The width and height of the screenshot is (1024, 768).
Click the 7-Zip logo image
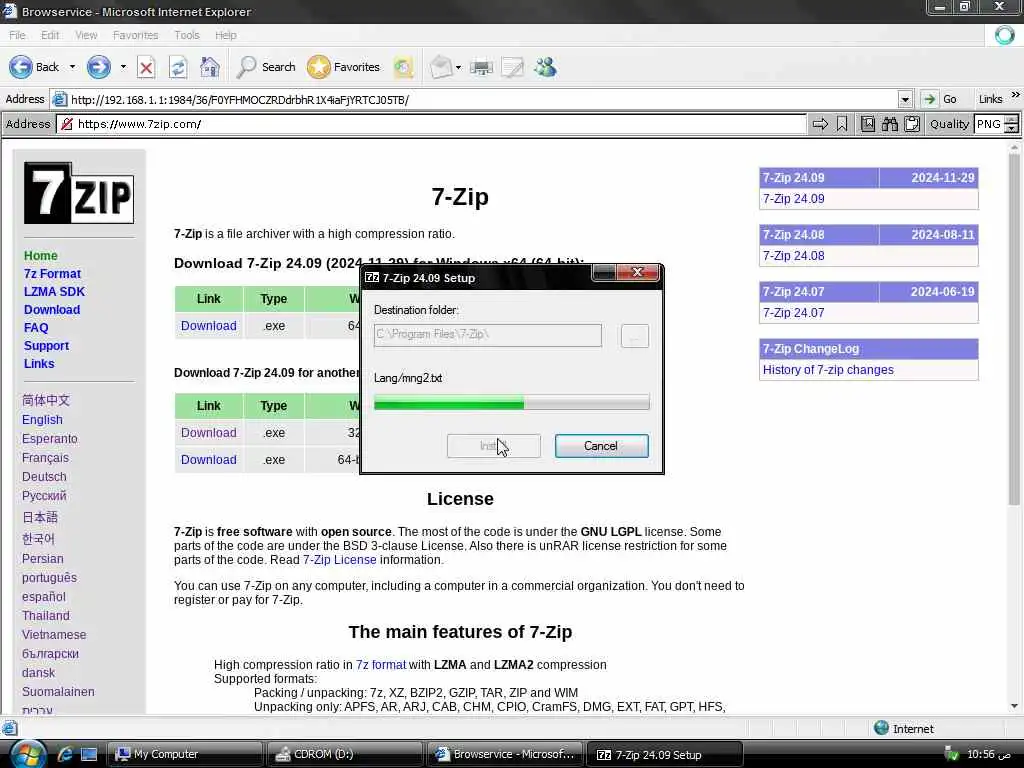click(x=79, y=193)
